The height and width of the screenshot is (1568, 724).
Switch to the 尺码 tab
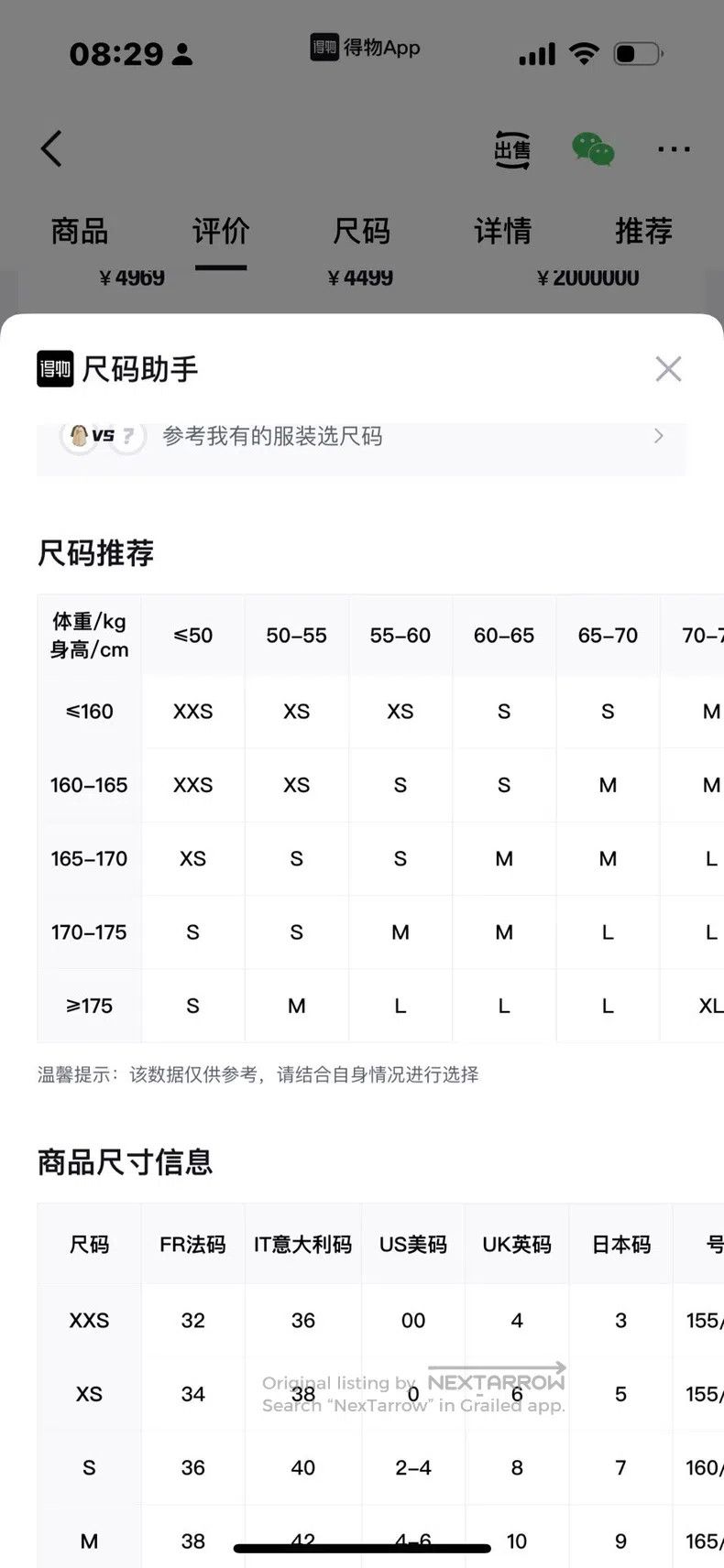click(361, 231)
